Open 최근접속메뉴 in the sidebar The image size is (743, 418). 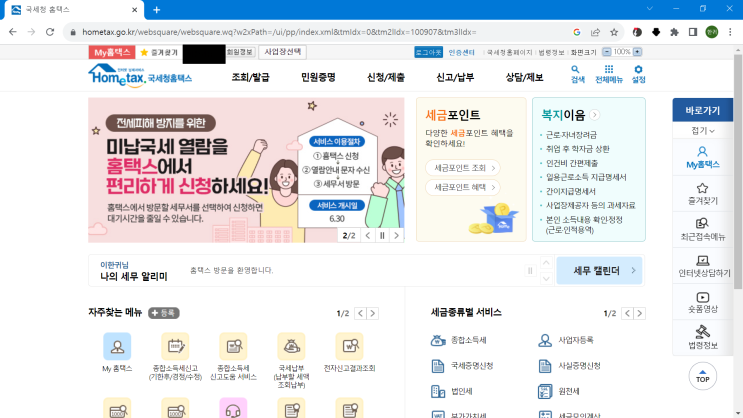point(703,230)
